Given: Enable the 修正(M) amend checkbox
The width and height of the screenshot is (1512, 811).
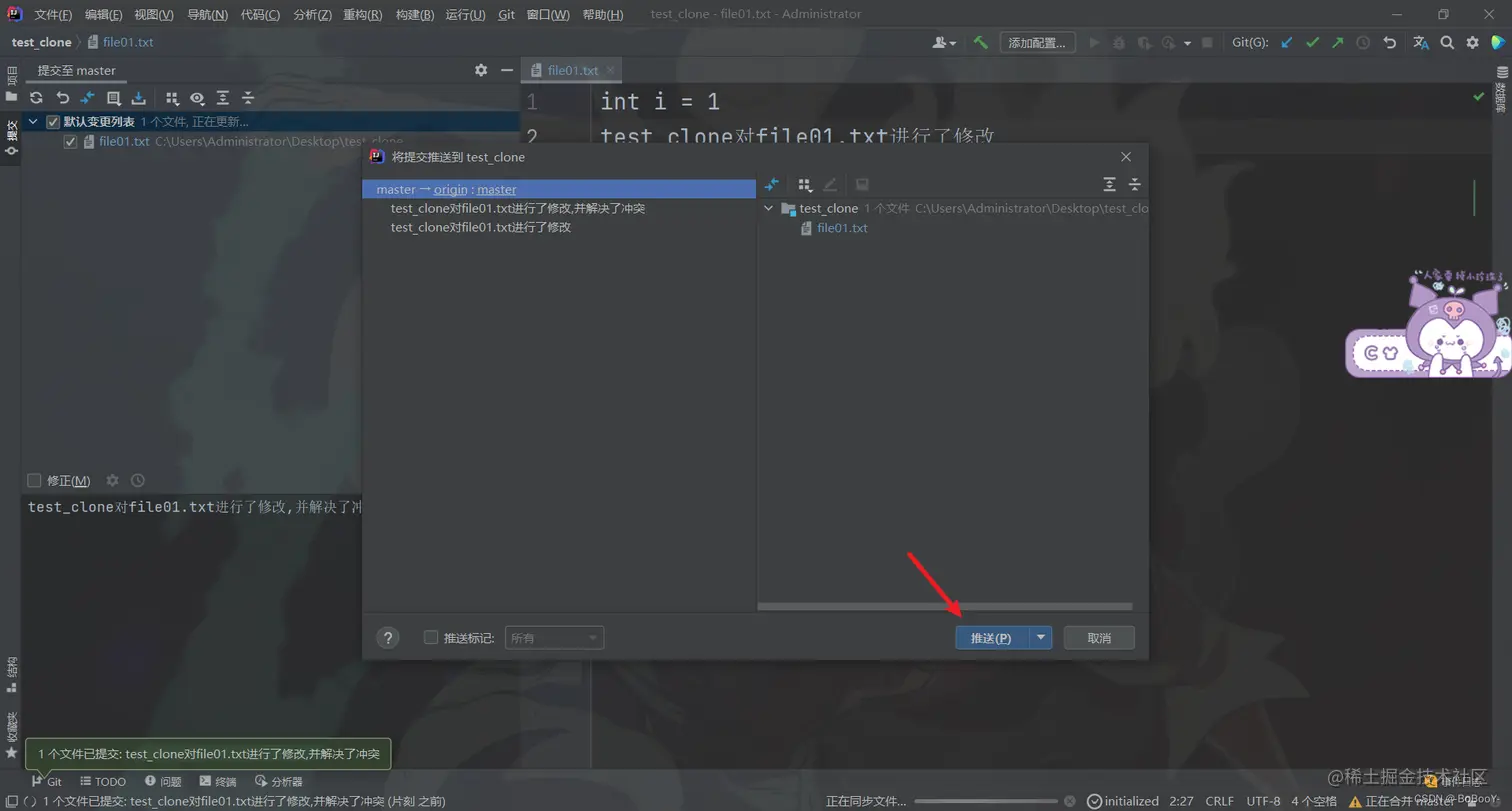Looking at the screenshot, I should pos(35,481).
